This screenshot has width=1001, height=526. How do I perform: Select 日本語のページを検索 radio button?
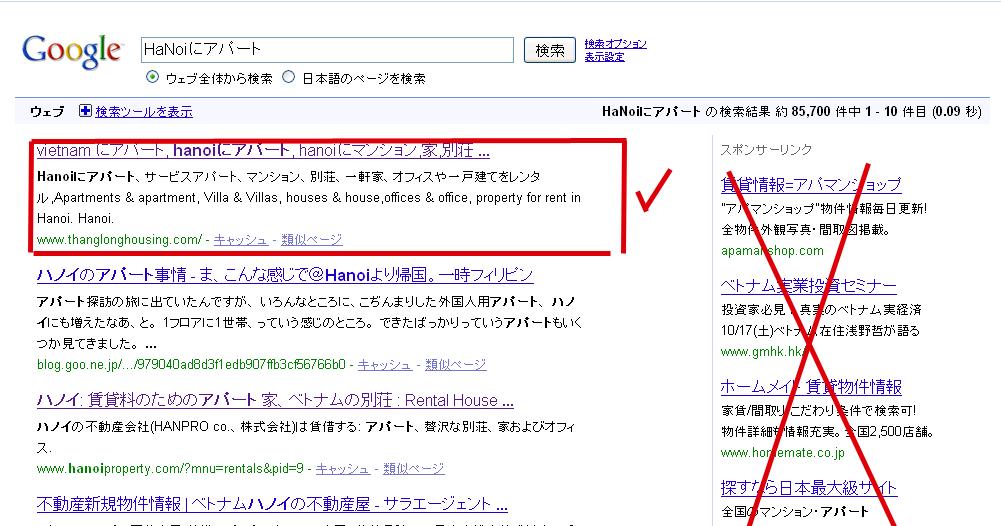coord(289,77)
